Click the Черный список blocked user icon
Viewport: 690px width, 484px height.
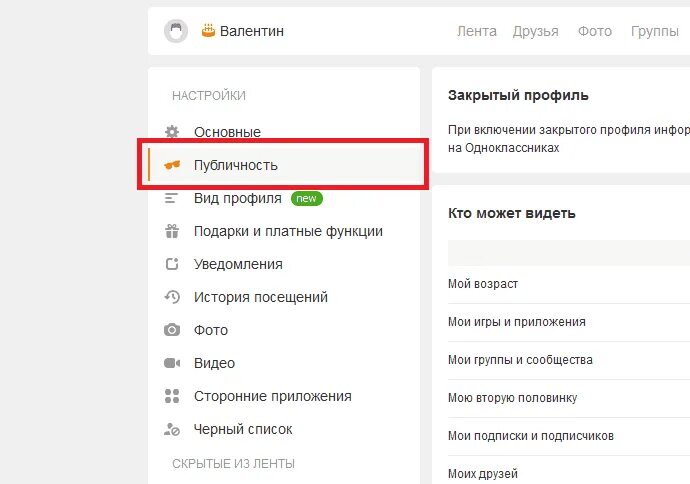click(x=172, y=429)
